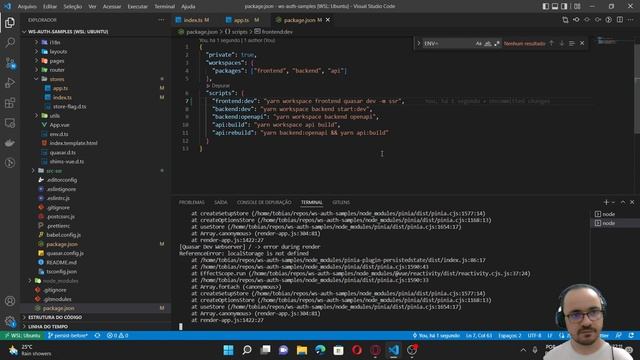Maximize the panel with chevron up

point(623,202)
